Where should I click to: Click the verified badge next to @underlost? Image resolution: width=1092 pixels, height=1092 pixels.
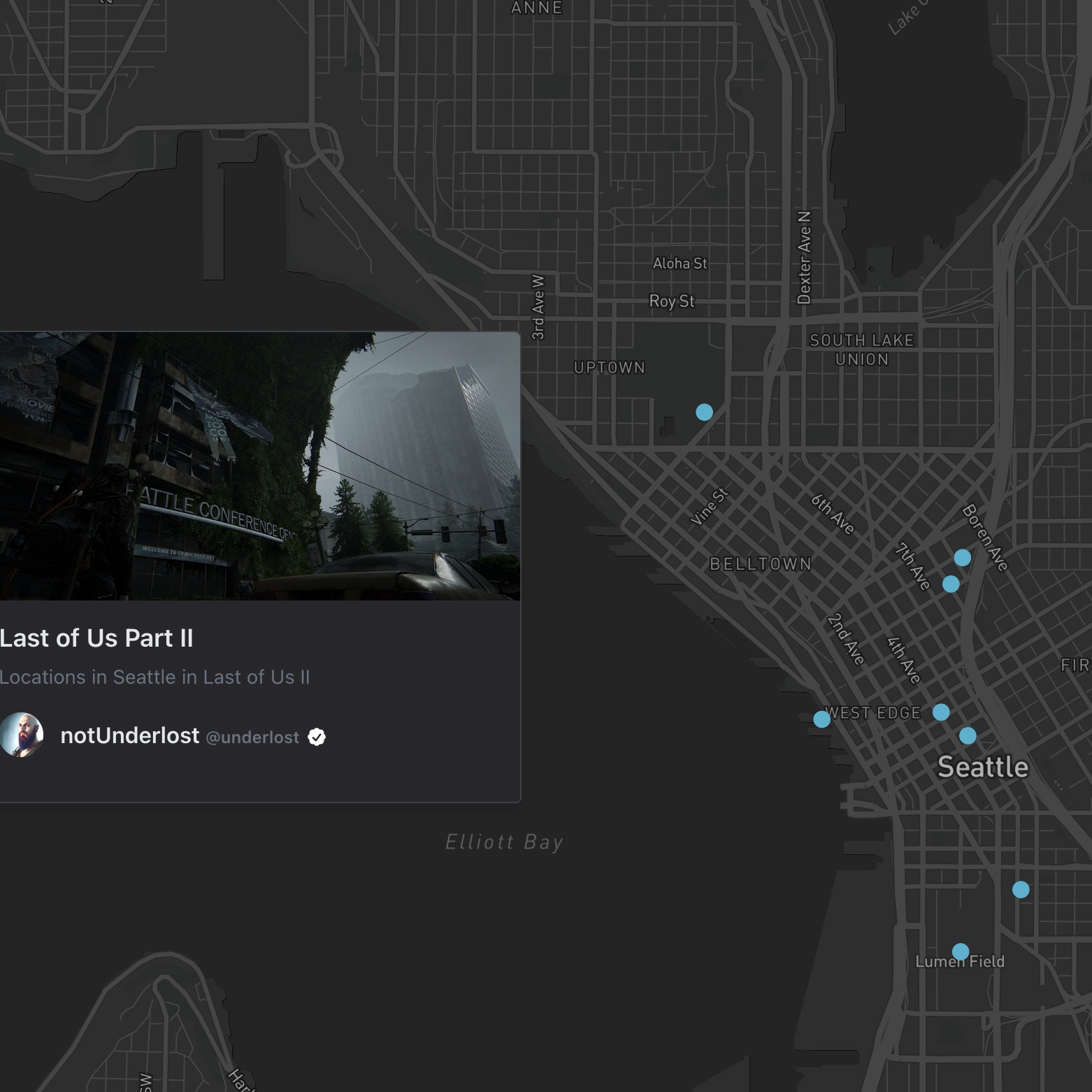click(x=317, y=736)
